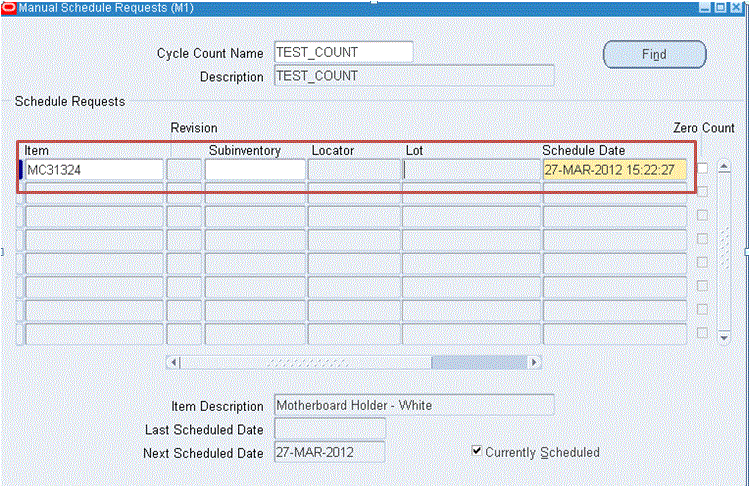Minimize the Manual Schedule Requests window
Image resolution: width=750 pixels, height=487 pixels.
click(705, 8)
